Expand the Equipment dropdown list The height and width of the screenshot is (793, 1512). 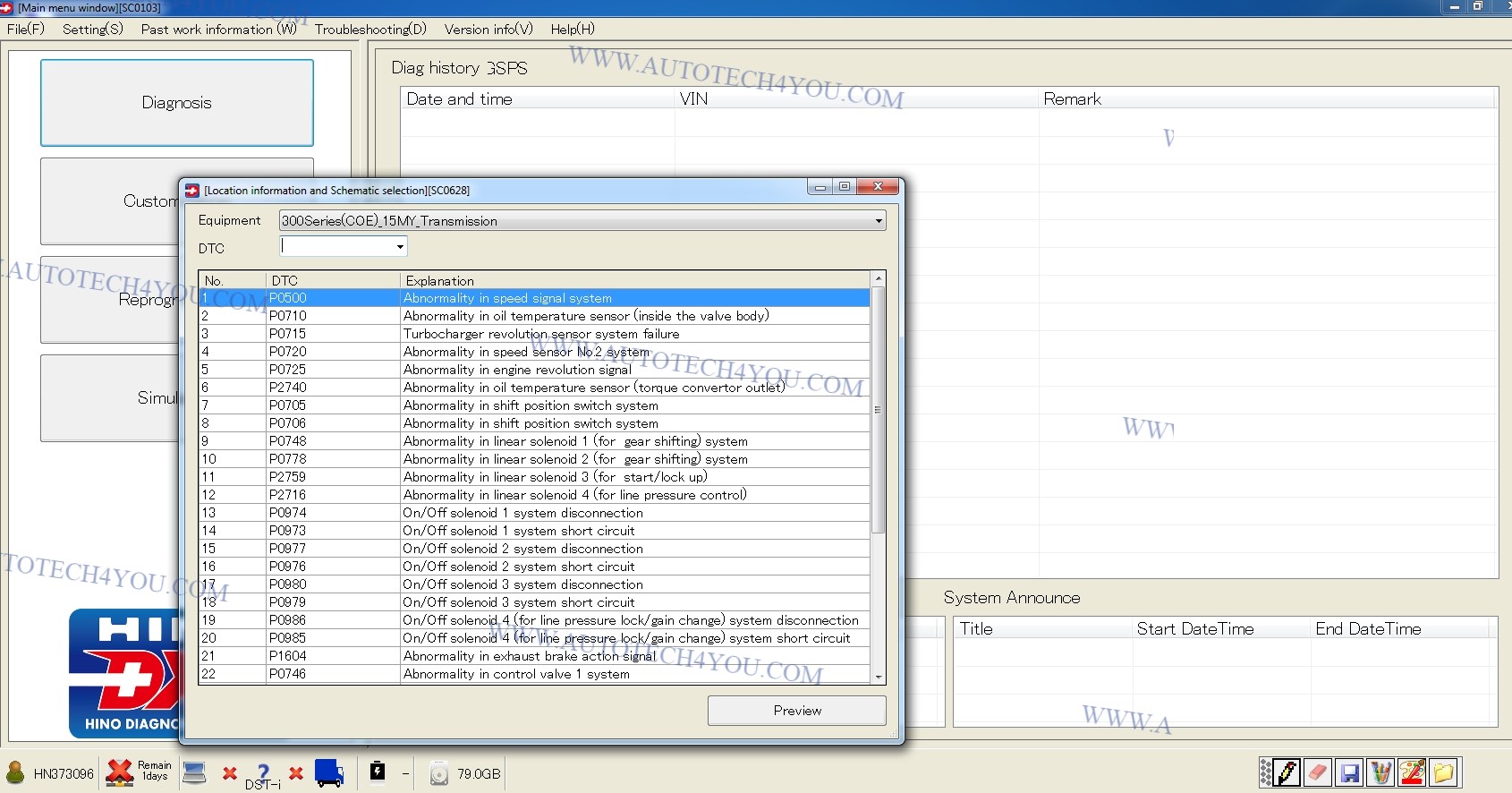(878, 221)
